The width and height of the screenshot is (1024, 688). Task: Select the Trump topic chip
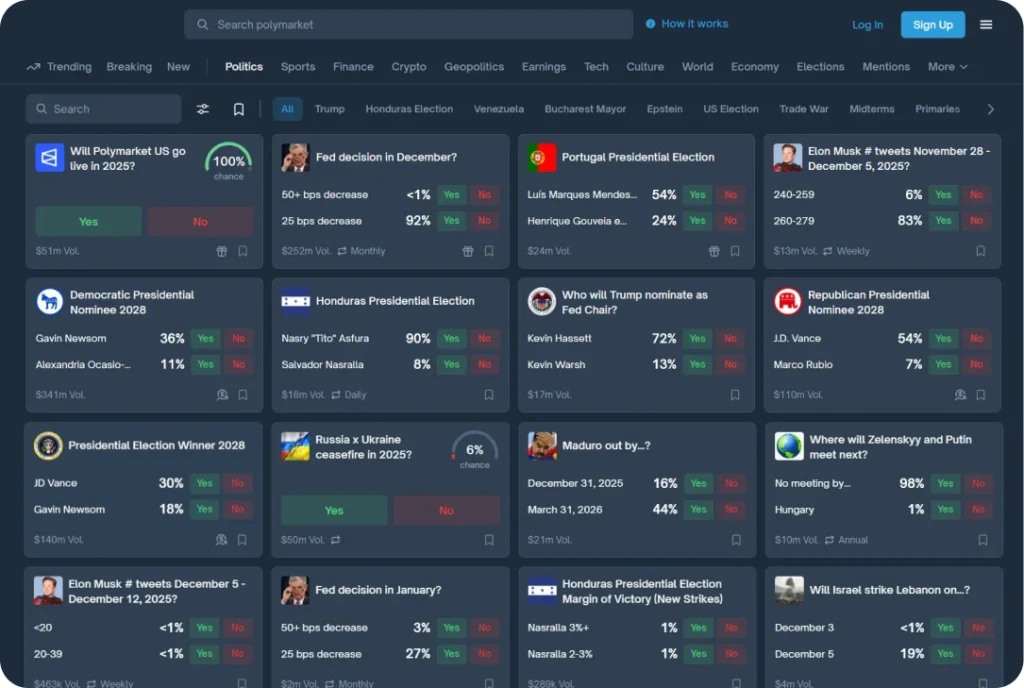point(330,109)
